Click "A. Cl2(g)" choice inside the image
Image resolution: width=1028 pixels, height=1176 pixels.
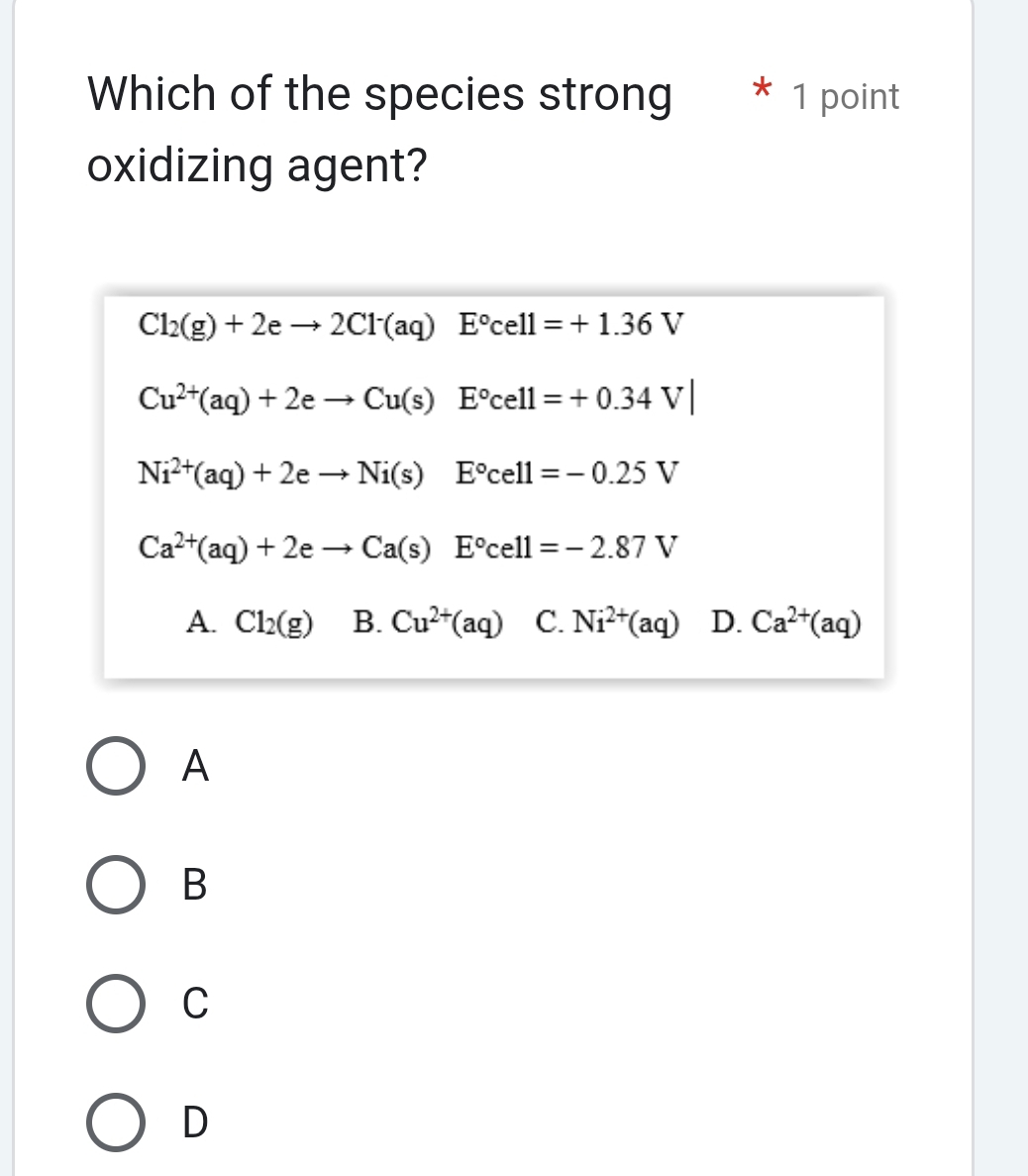250,623
